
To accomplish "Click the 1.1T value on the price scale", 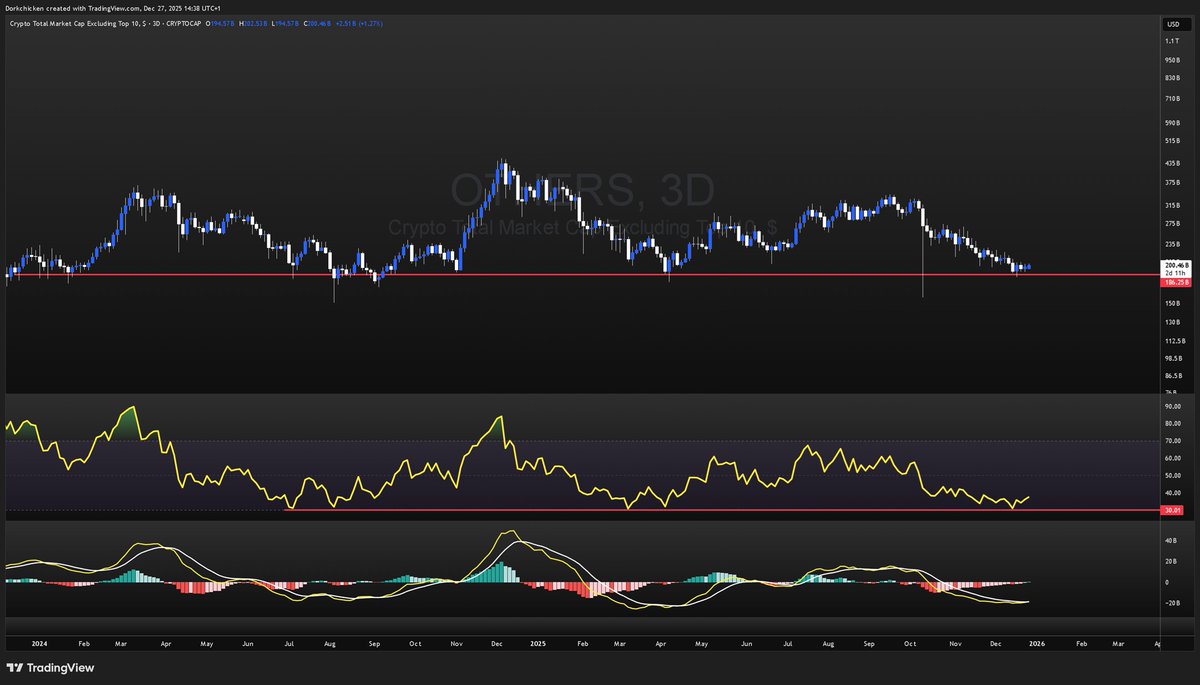I will (1170, 41).
